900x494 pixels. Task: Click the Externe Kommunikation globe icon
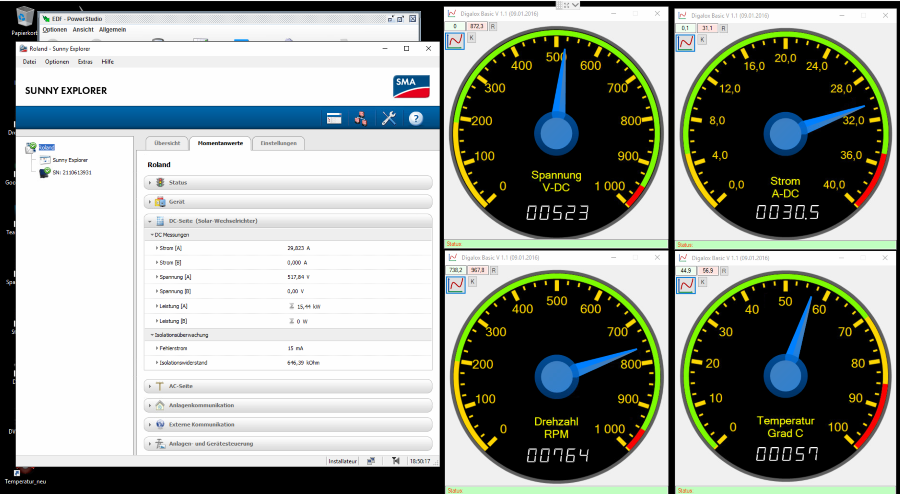tap(160, 425)
